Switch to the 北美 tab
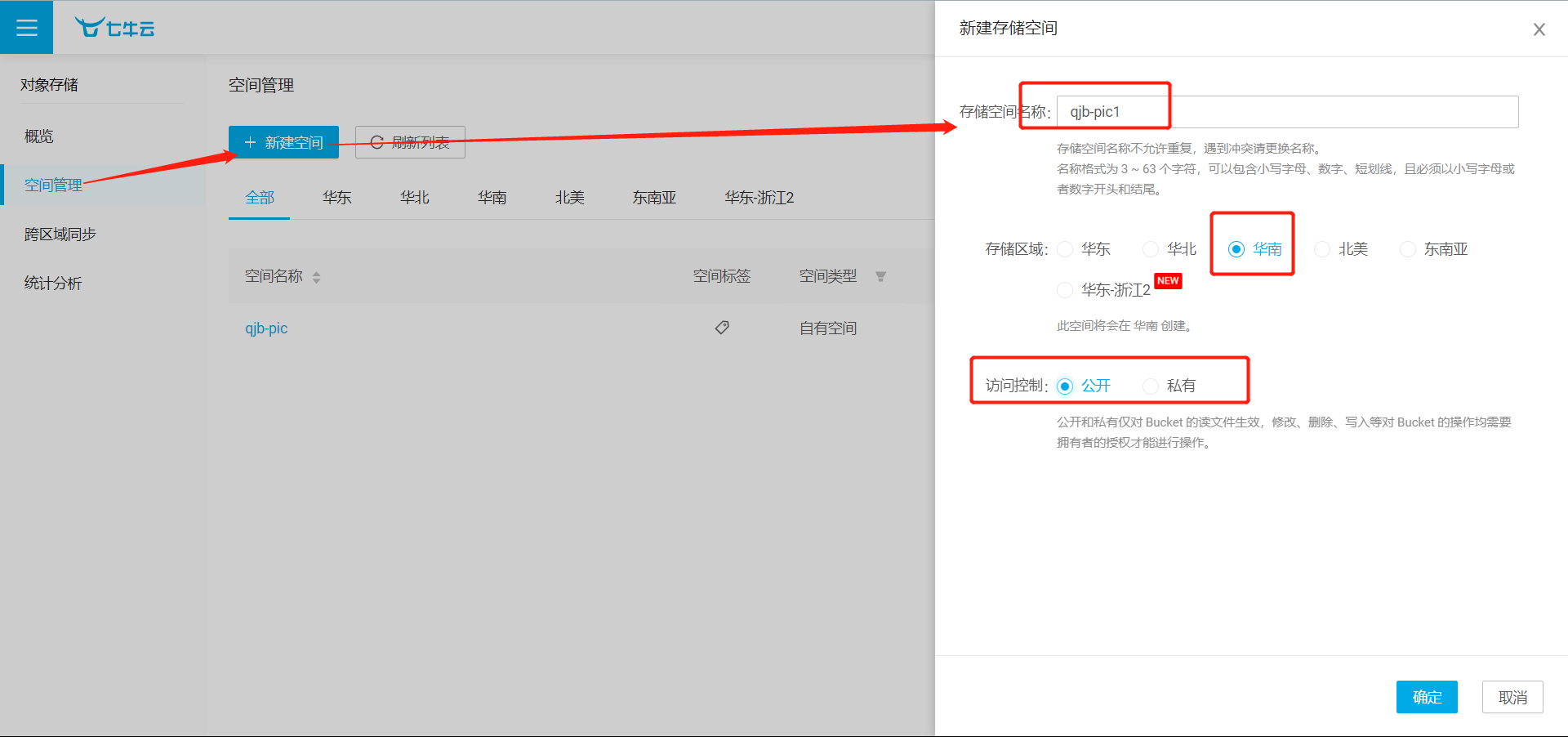This screenshot has height=737, width=1568. pos(569,198)
